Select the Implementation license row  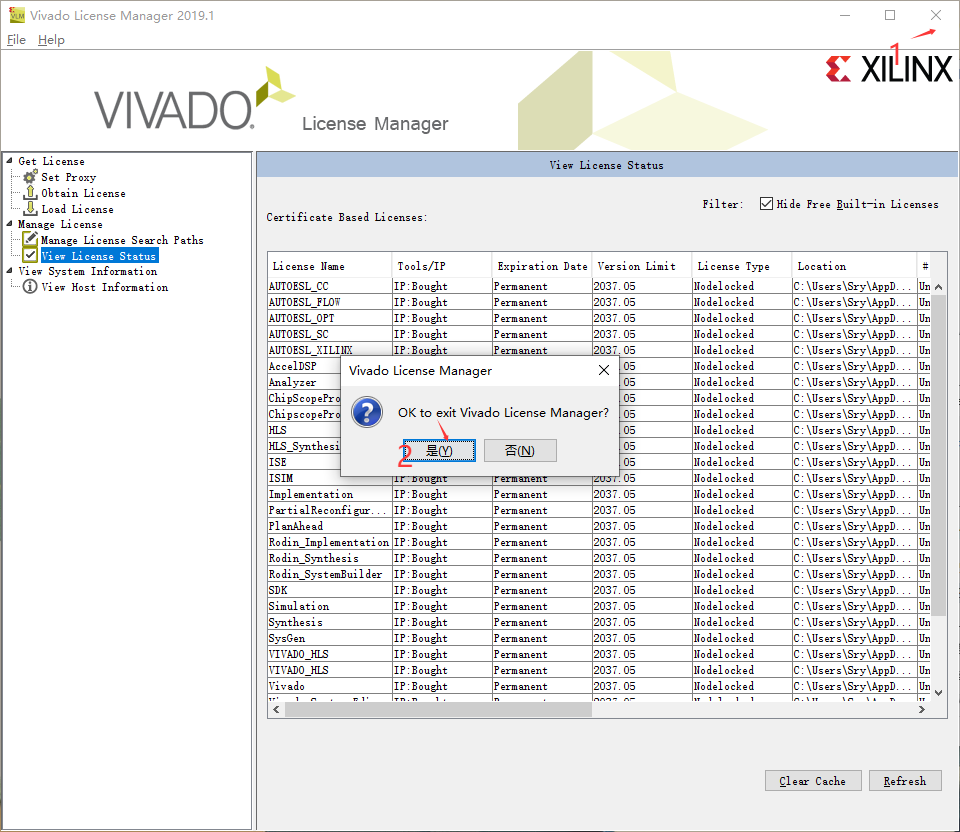(x=599, y=494)
